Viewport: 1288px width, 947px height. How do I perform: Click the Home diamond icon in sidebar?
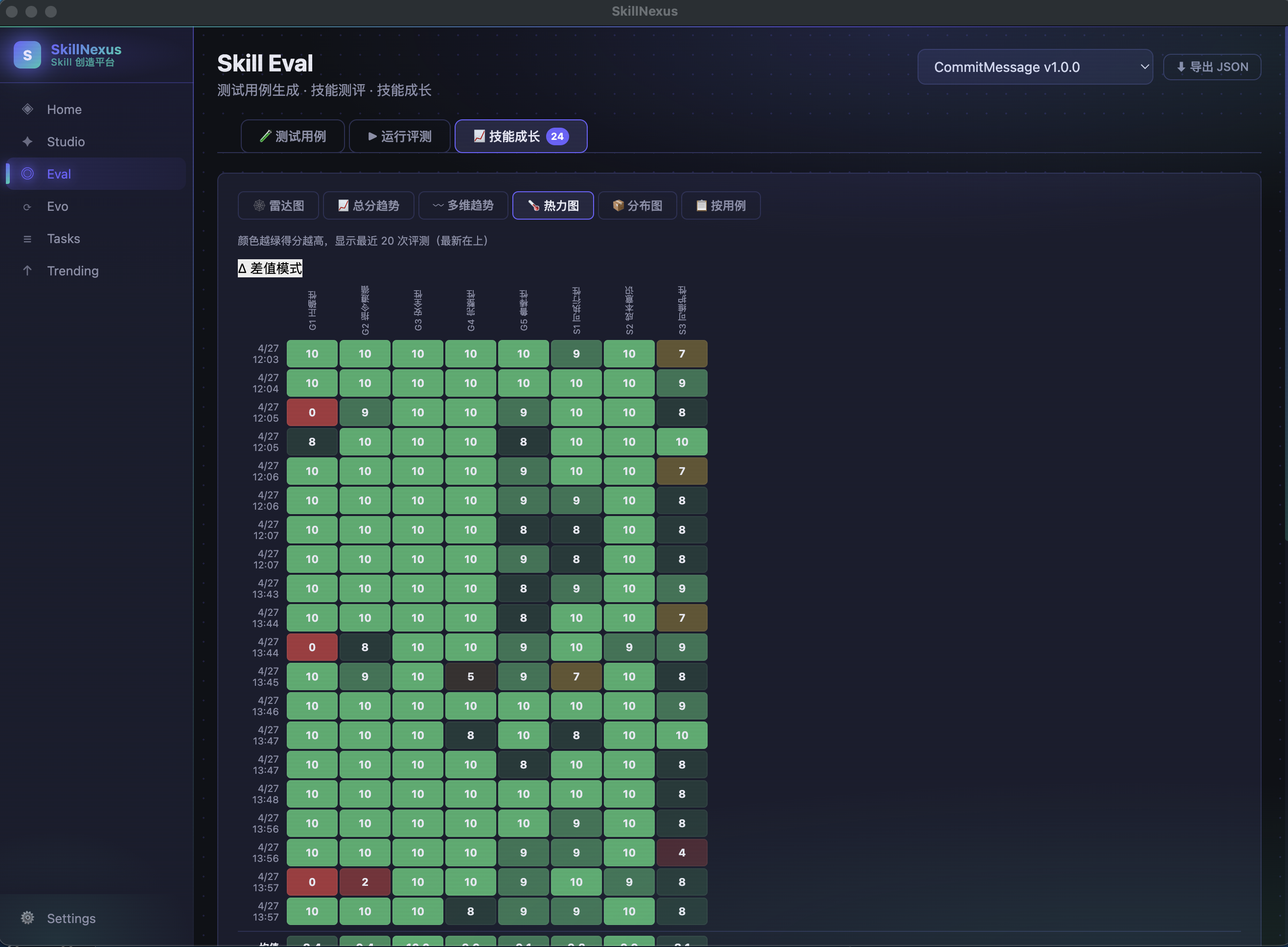click(27, 109)
